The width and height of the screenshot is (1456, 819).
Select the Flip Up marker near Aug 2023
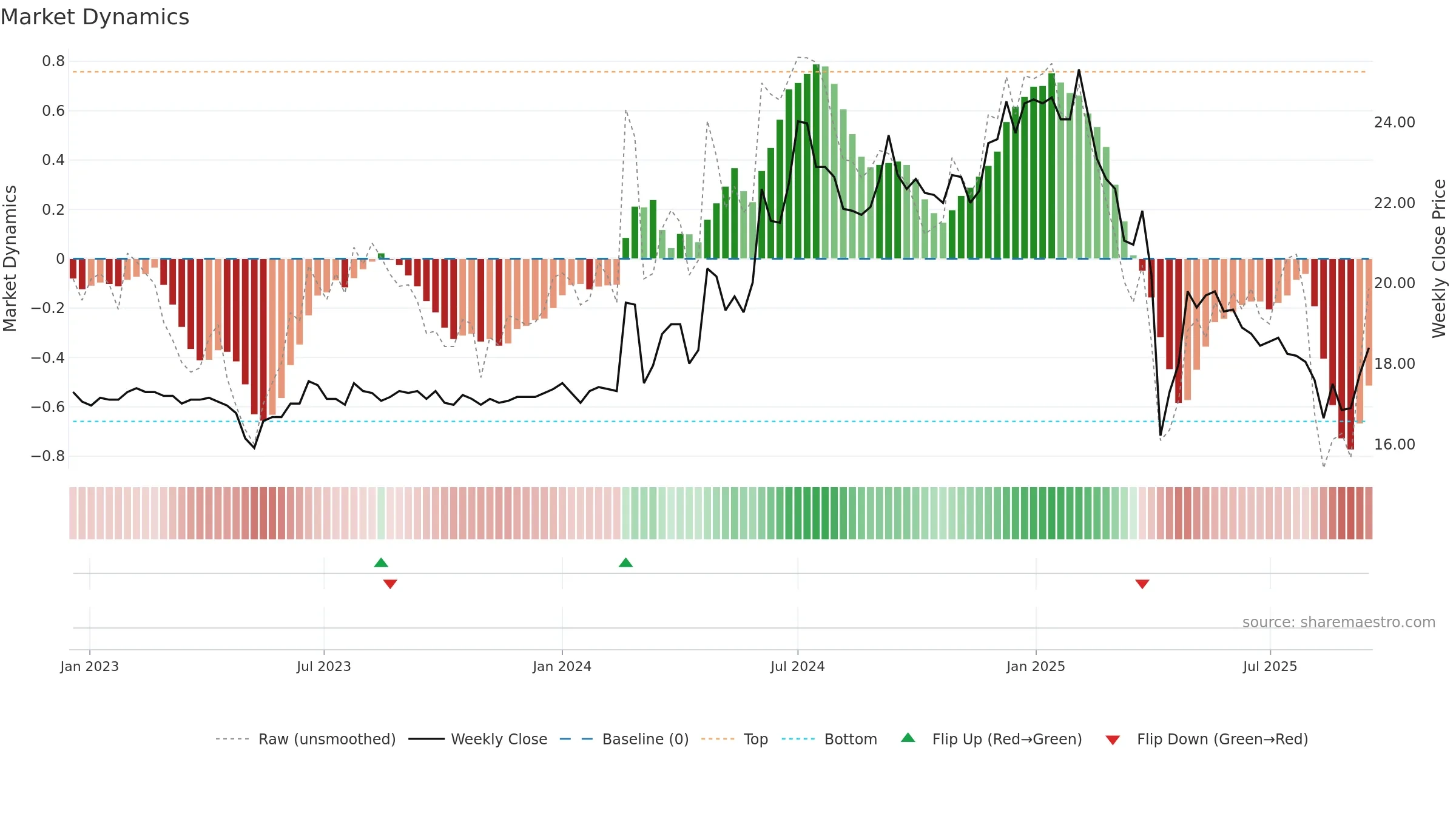(x=381, y=562)
